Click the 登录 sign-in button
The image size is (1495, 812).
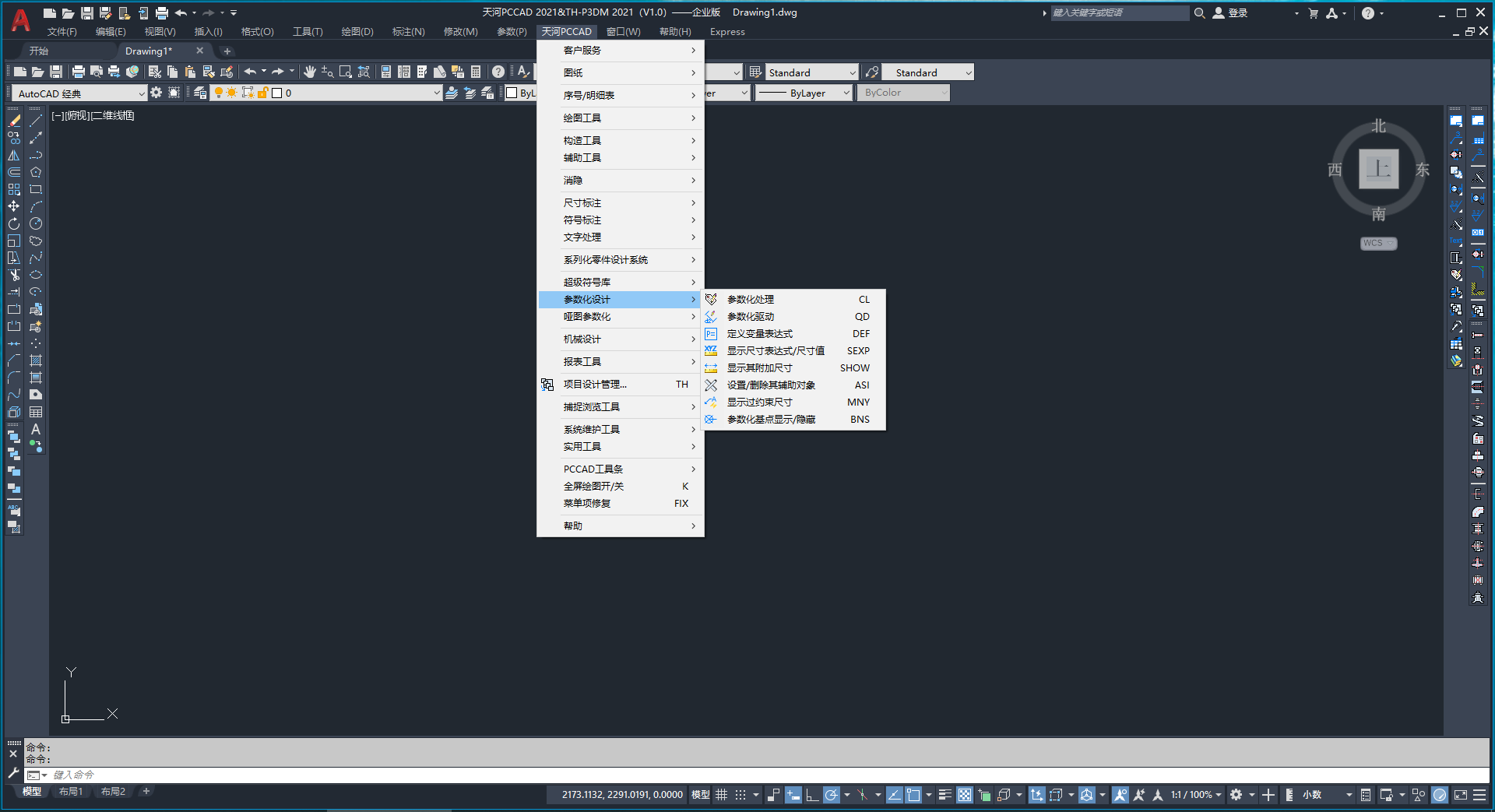point(1230,12)
